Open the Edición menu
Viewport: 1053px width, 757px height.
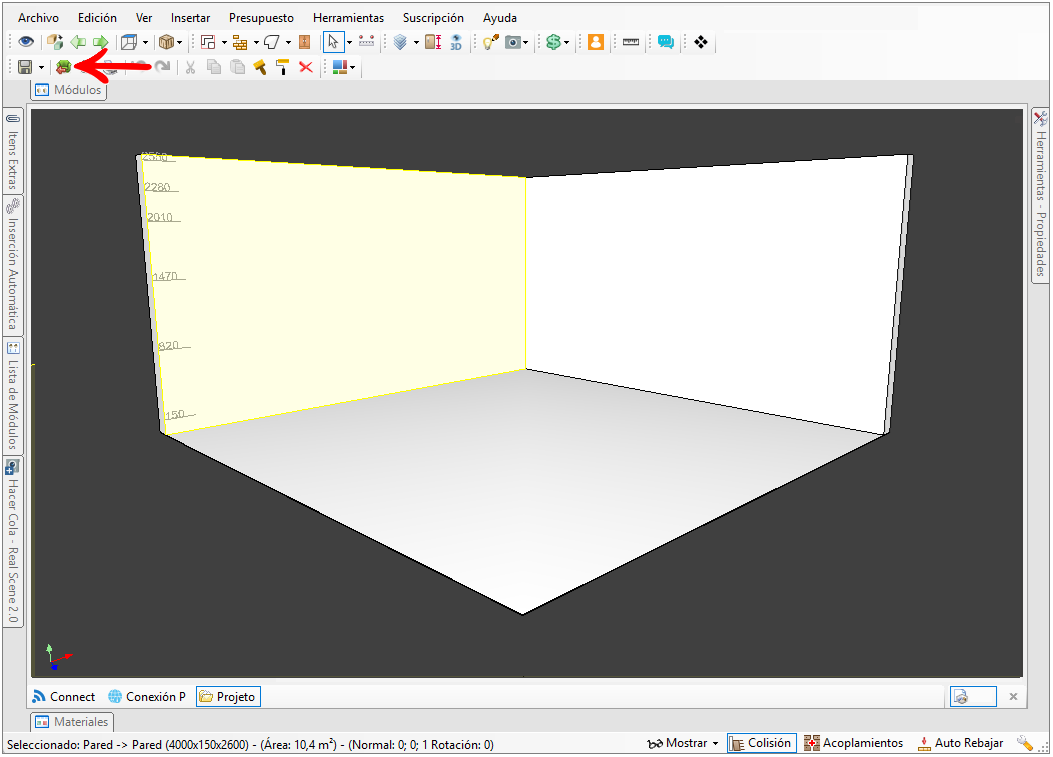coord(97,18)
